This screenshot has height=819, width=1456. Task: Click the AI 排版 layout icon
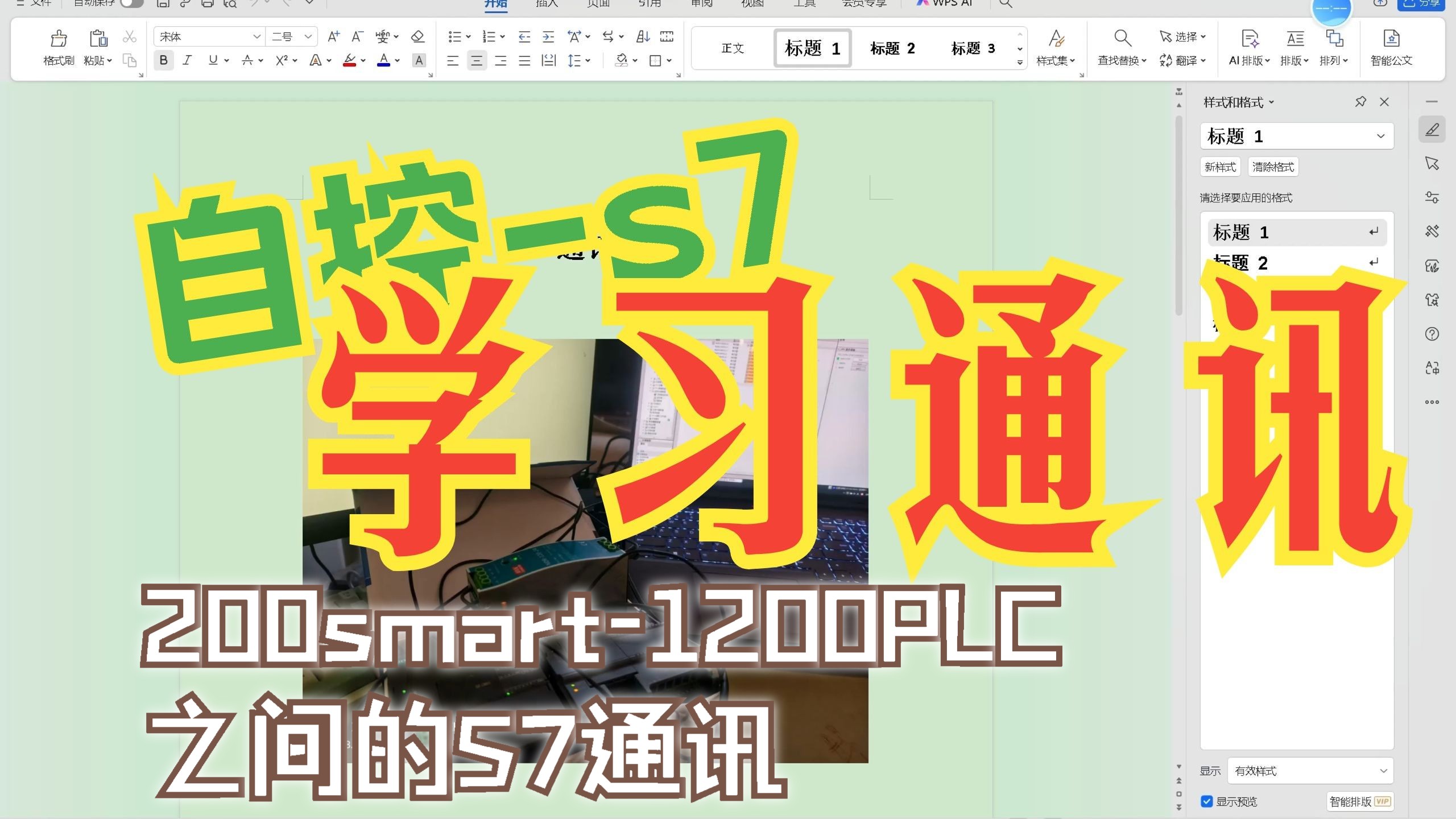coord(1249,38)
